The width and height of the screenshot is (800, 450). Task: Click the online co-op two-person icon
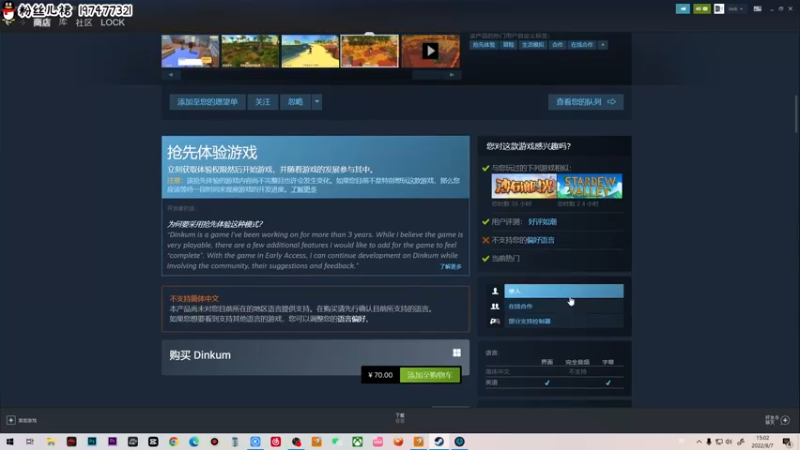click(494, 306)
